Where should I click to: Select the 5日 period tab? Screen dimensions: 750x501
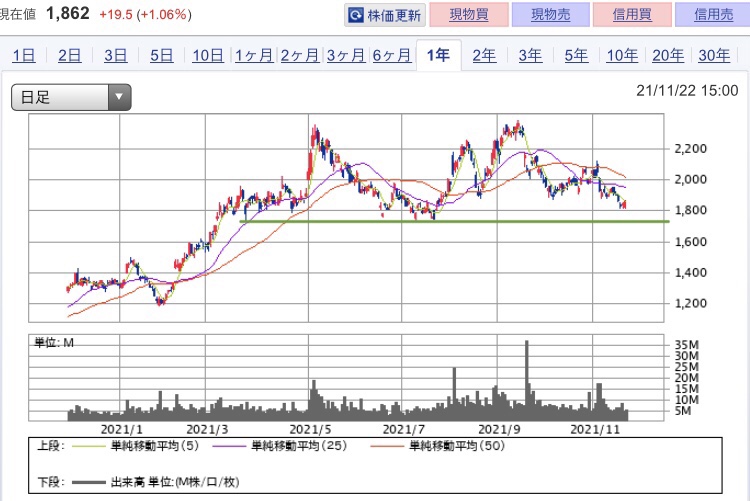click(x=161, y=56)
